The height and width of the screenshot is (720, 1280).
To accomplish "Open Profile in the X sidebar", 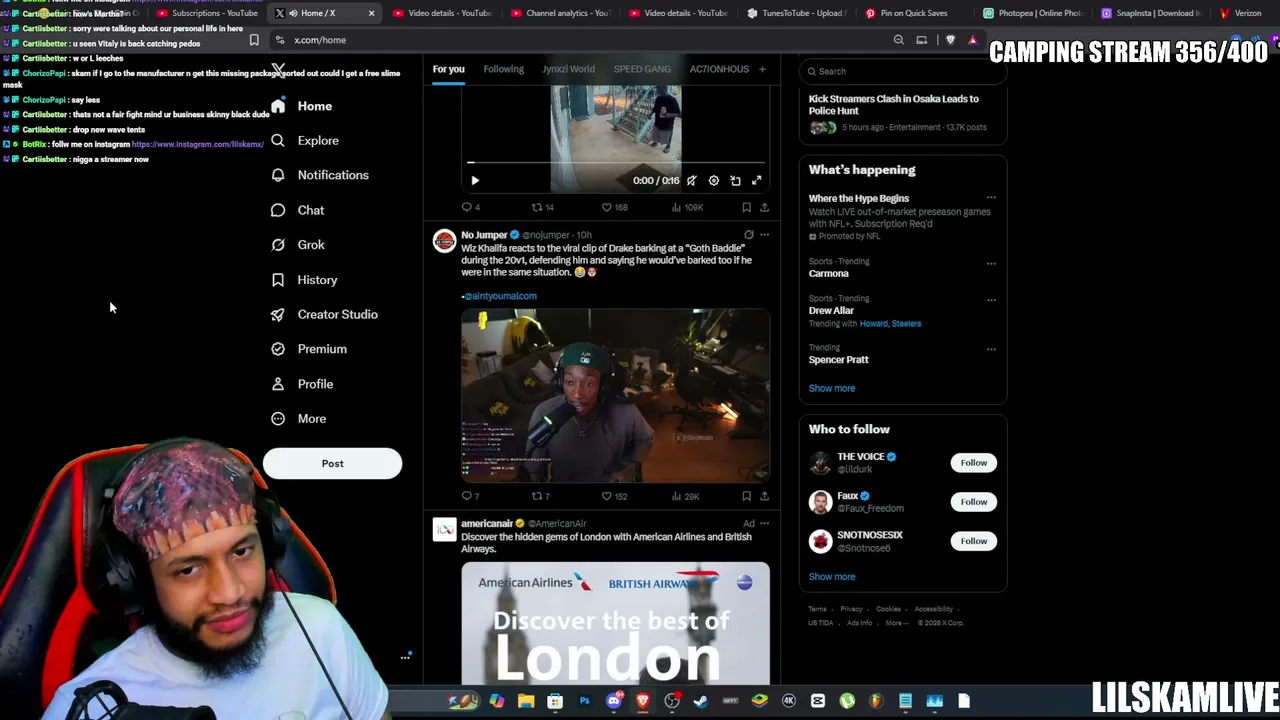I will coord(302,384).
